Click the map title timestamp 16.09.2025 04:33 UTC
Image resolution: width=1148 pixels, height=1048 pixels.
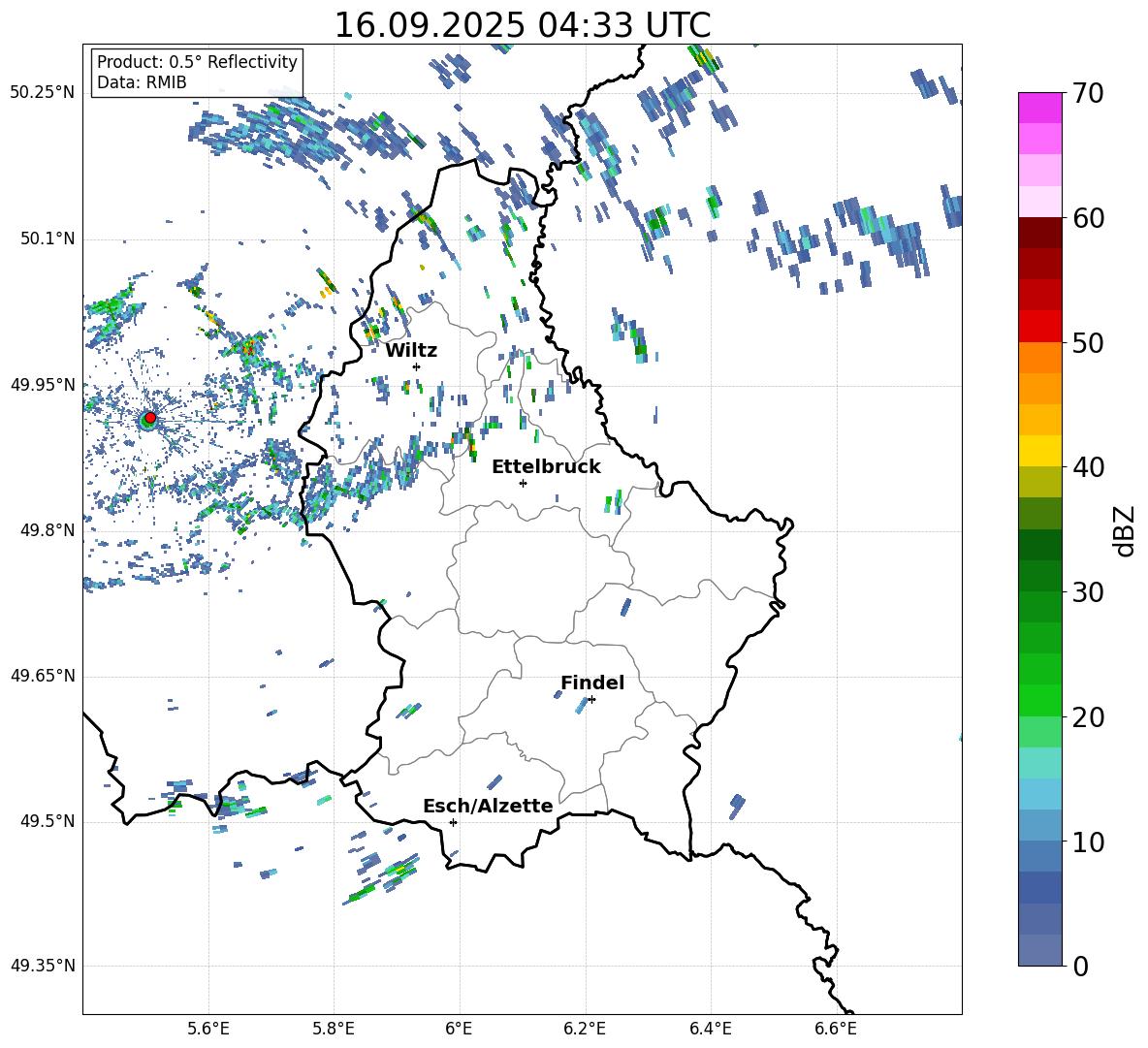pos(522,25)
